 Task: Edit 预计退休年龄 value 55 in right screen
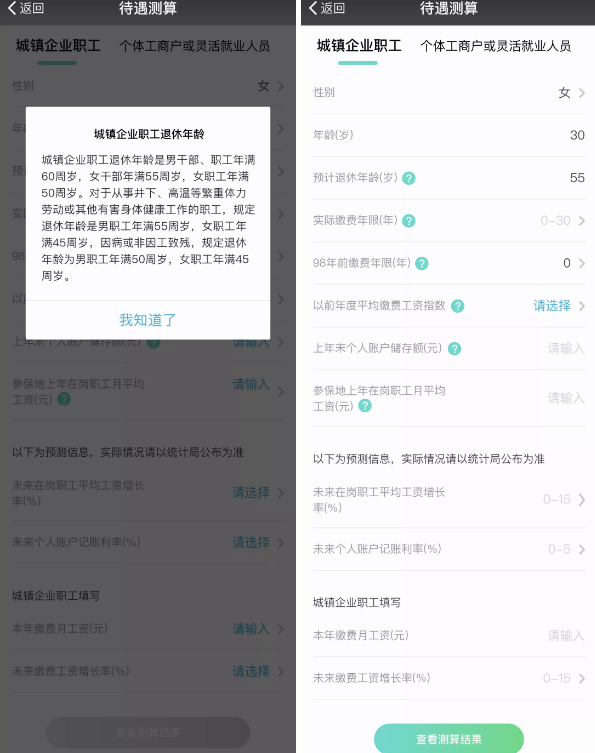click(x=577, y=178)
